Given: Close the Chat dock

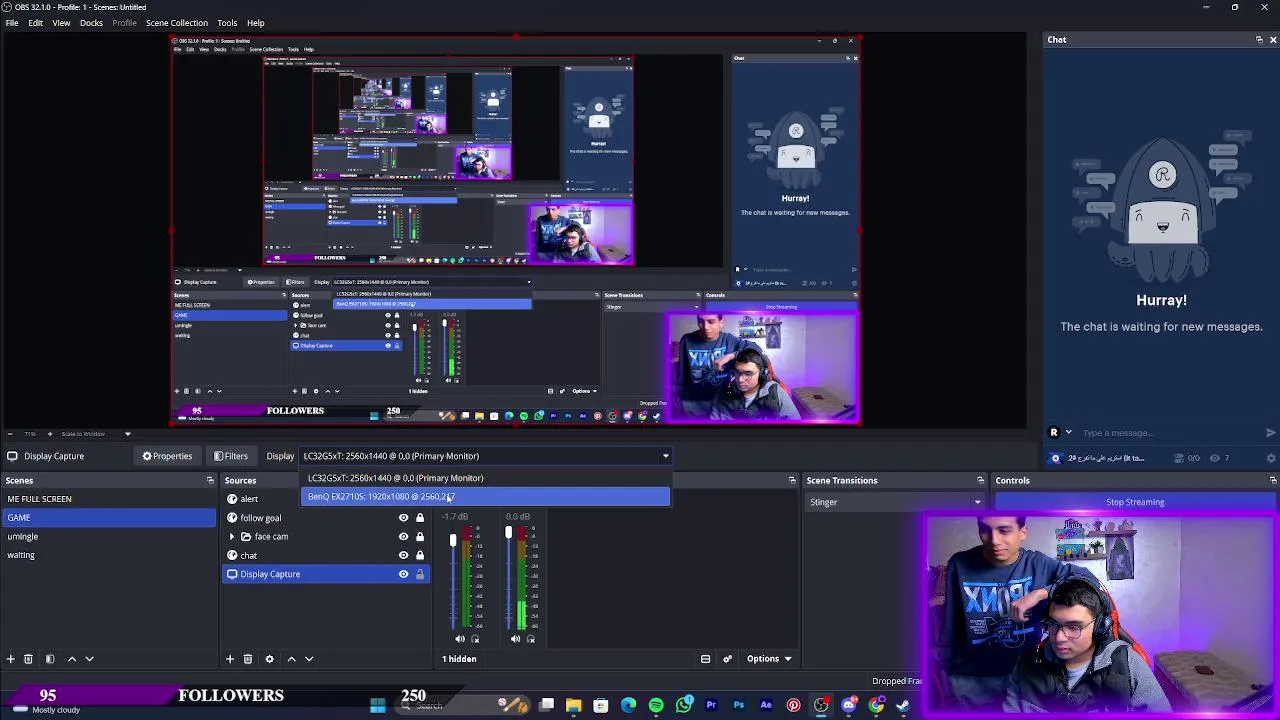Looking at the screenshot, I should click(x=1272, y=40).
